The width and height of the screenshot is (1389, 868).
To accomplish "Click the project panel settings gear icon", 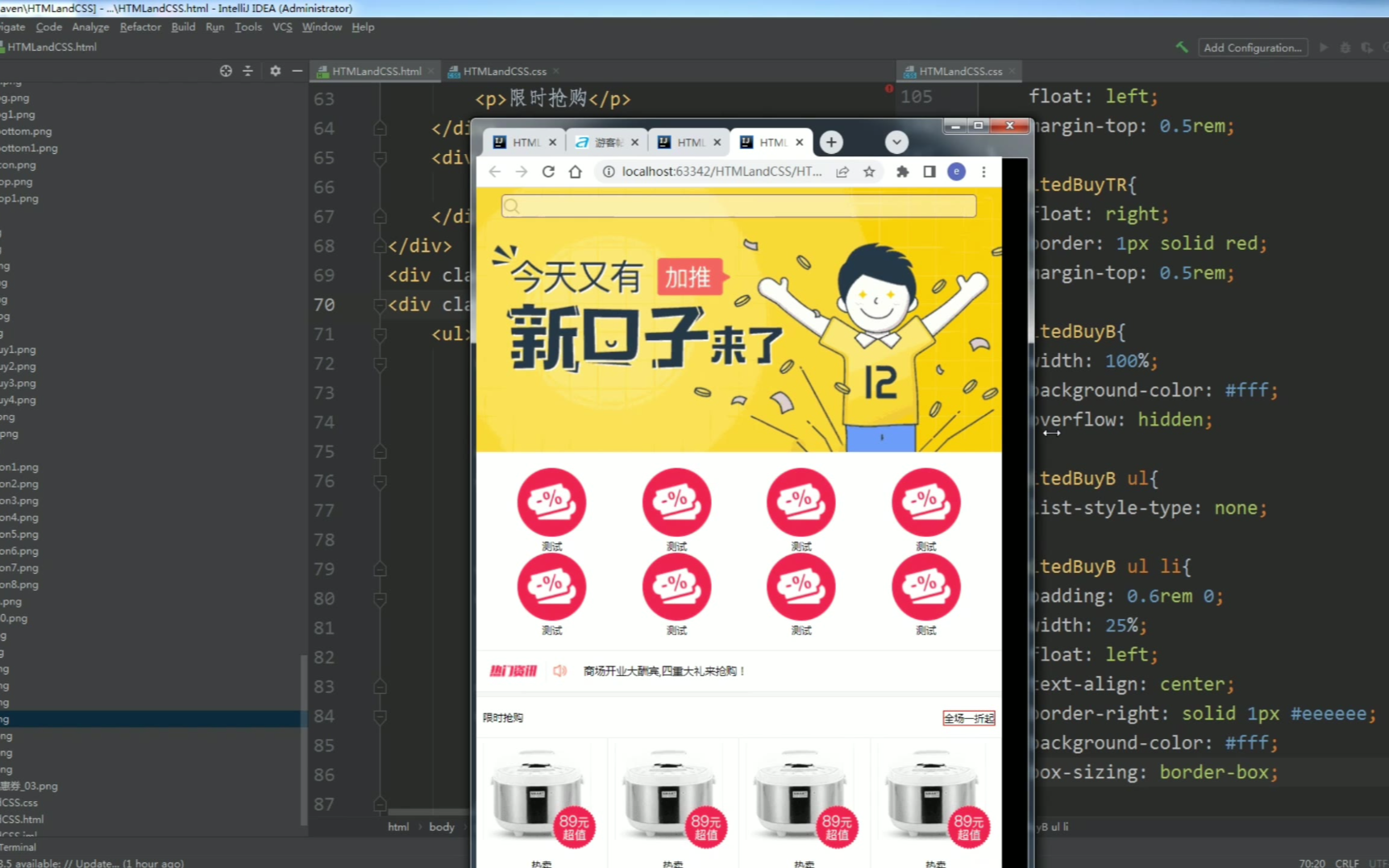I will point(275,71).
